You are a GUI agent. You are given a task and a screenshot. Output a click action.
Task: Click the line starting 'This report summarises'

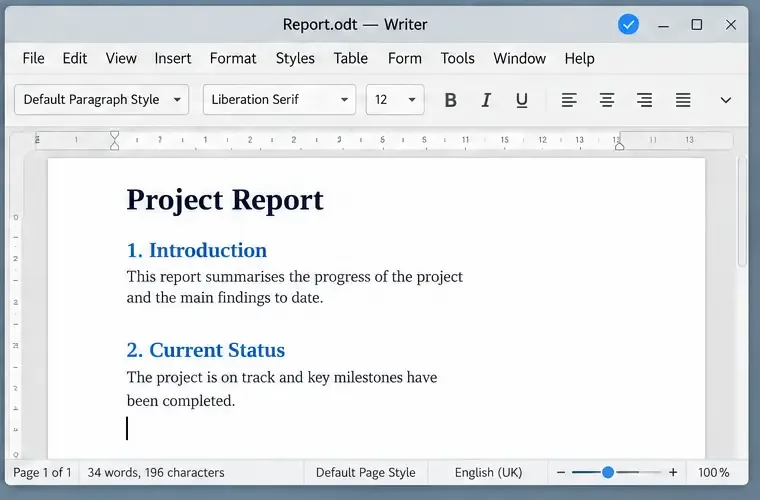295,277
